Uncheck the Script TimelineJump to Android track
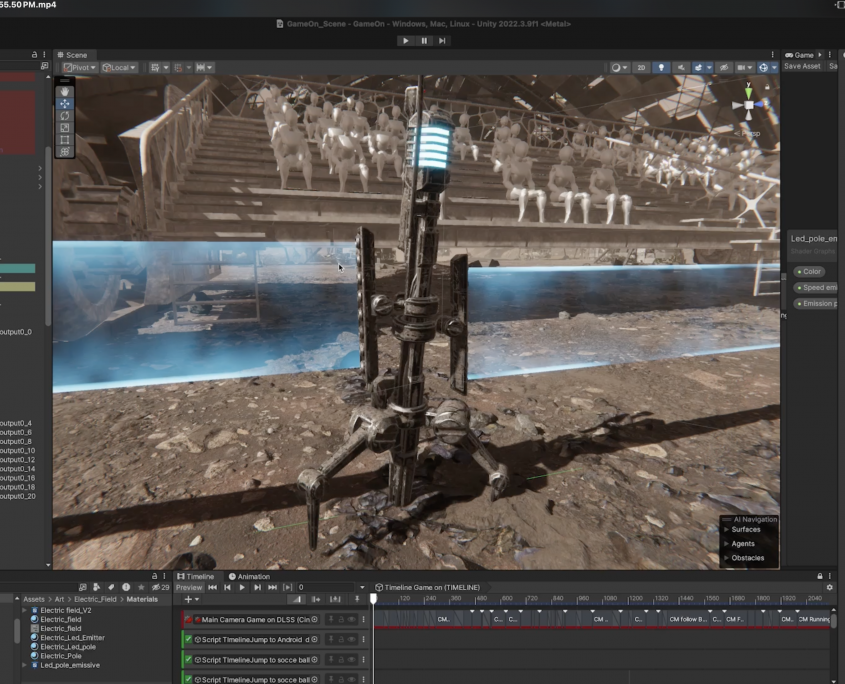This screenshot has height=684, width=845. (188, 639)
